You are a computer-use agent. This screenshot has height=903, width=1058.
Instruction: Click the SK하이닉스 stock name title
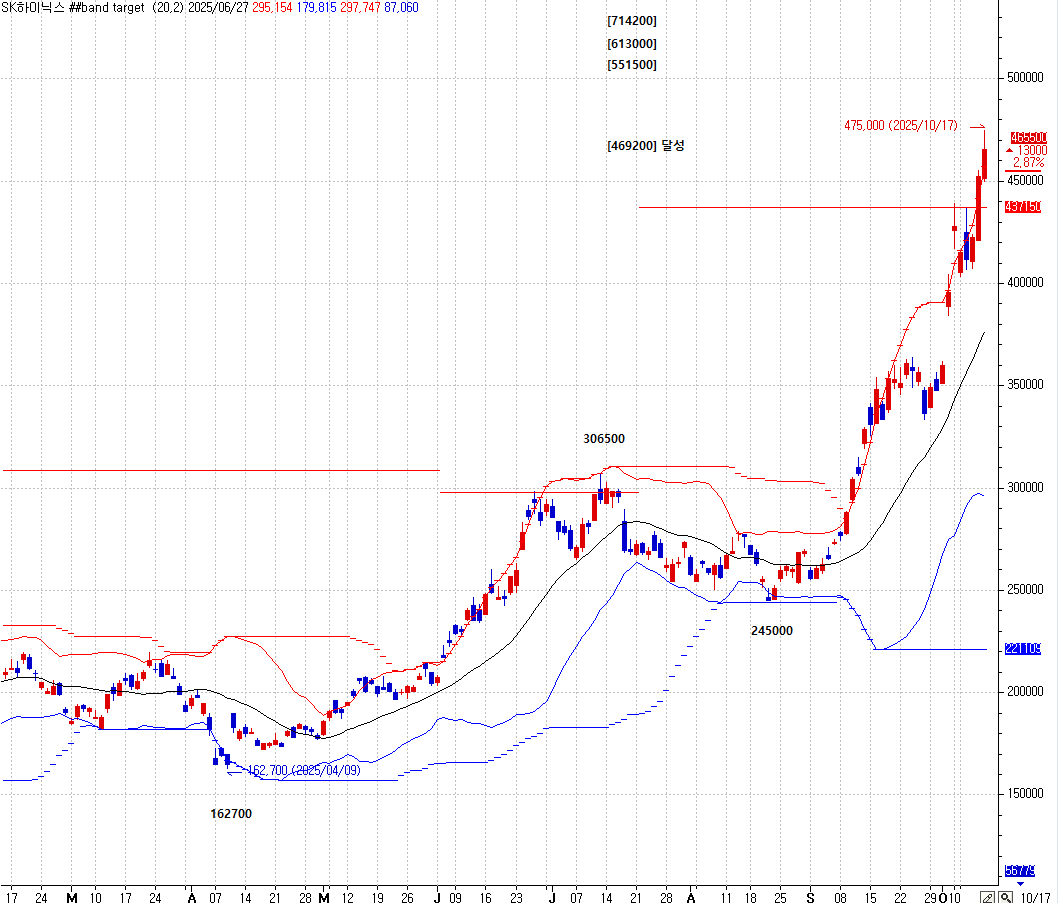tap(33, 8)
